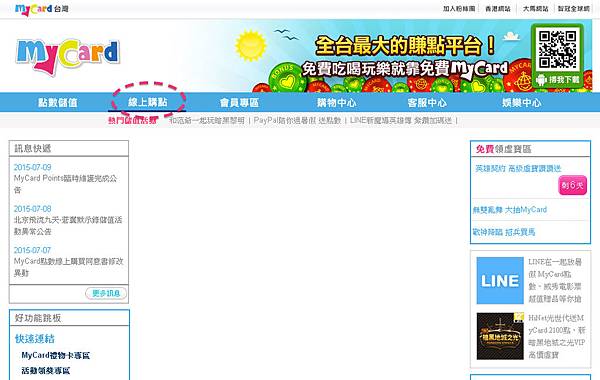The height and width of the screenshot is (380, 600).
Task: Open the 娛樂中心 navigation tab
Action: pos(522,103)
